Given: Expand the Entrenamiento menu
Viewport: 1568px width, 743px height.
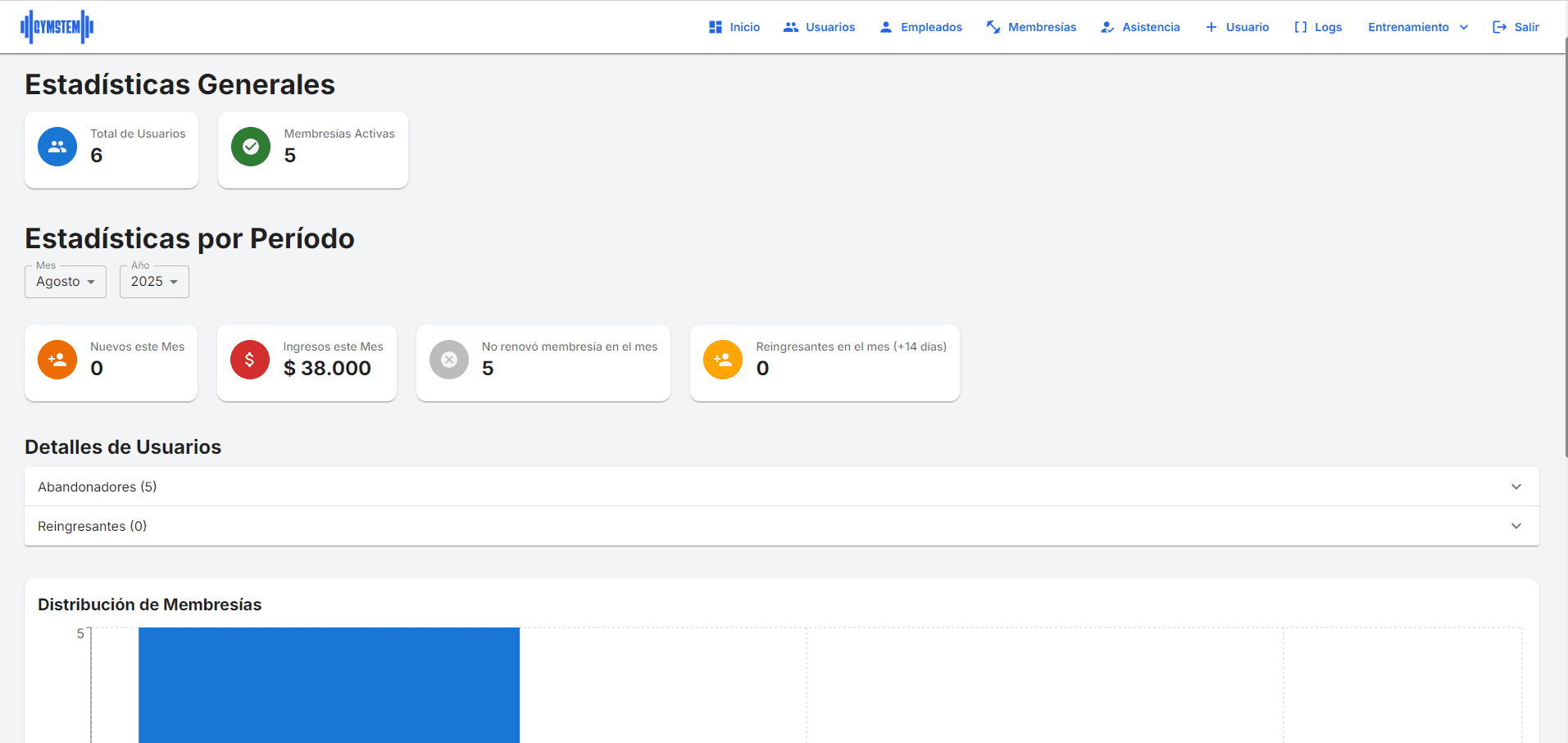Looking at the screenshot, I should [x=1417, y=27].
